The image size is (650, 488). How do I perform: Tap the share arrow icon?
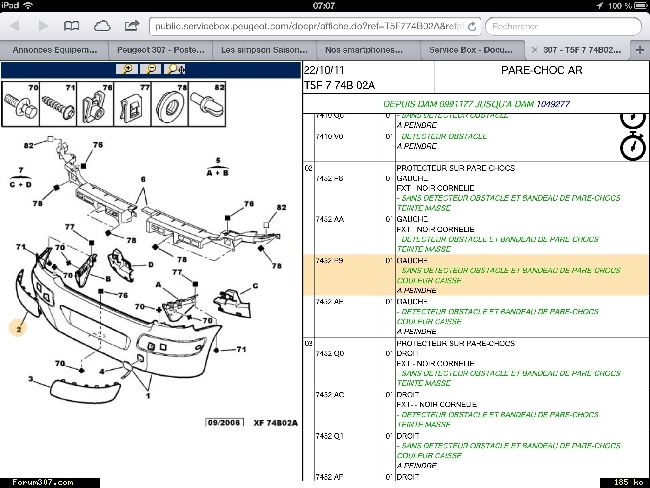132,26
